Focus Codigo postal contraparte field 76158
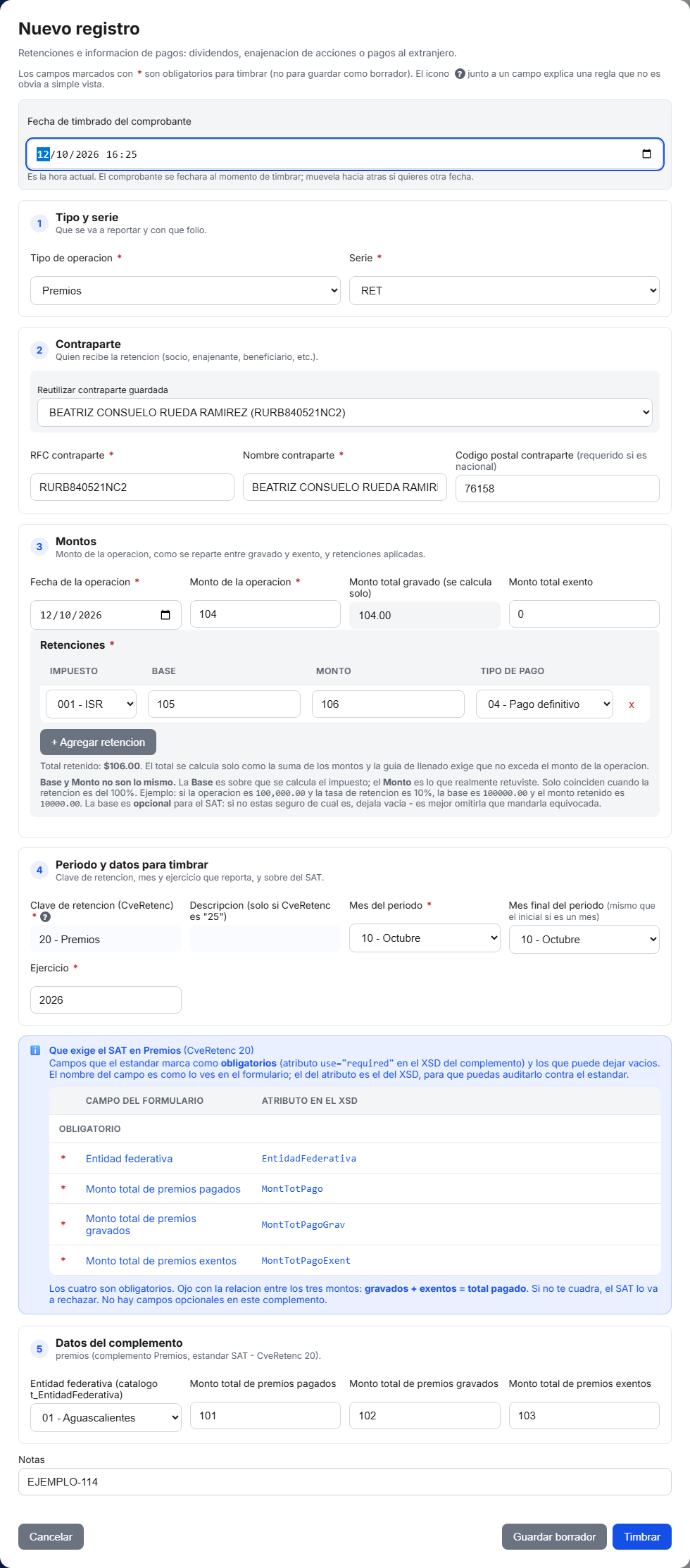Image resolution: width=690 pixels, height=1568 pixels. coord(558,489)
